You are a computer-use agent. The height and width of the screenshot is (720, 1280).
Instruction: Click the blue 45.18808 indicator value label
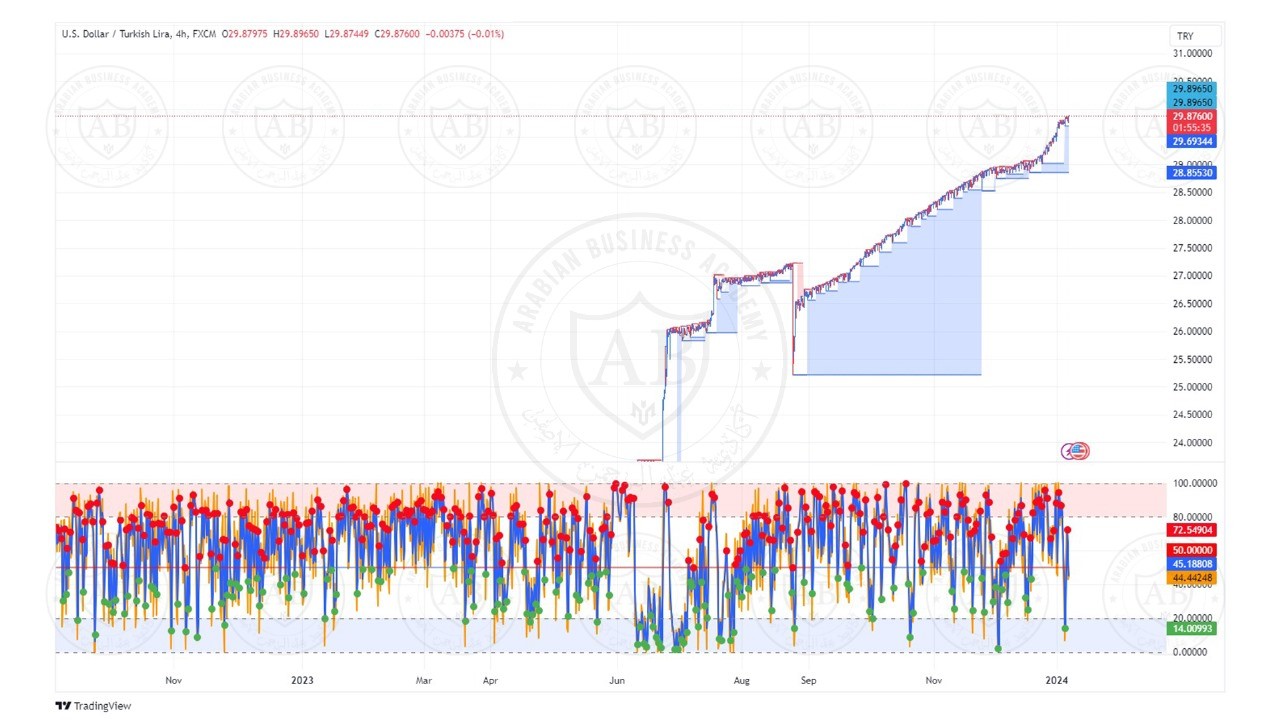click(1193, 564)
